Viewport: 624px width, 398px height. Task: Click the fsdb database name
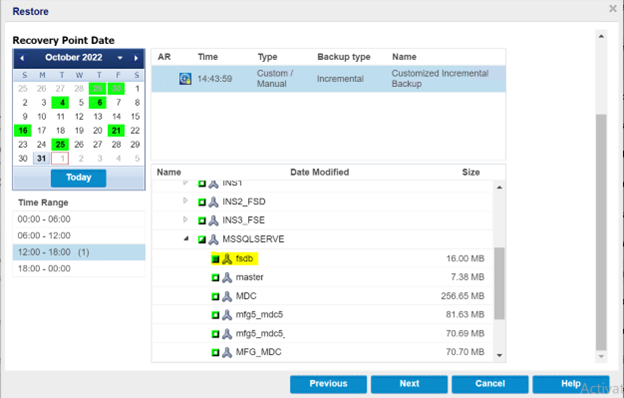pos(244,259)
